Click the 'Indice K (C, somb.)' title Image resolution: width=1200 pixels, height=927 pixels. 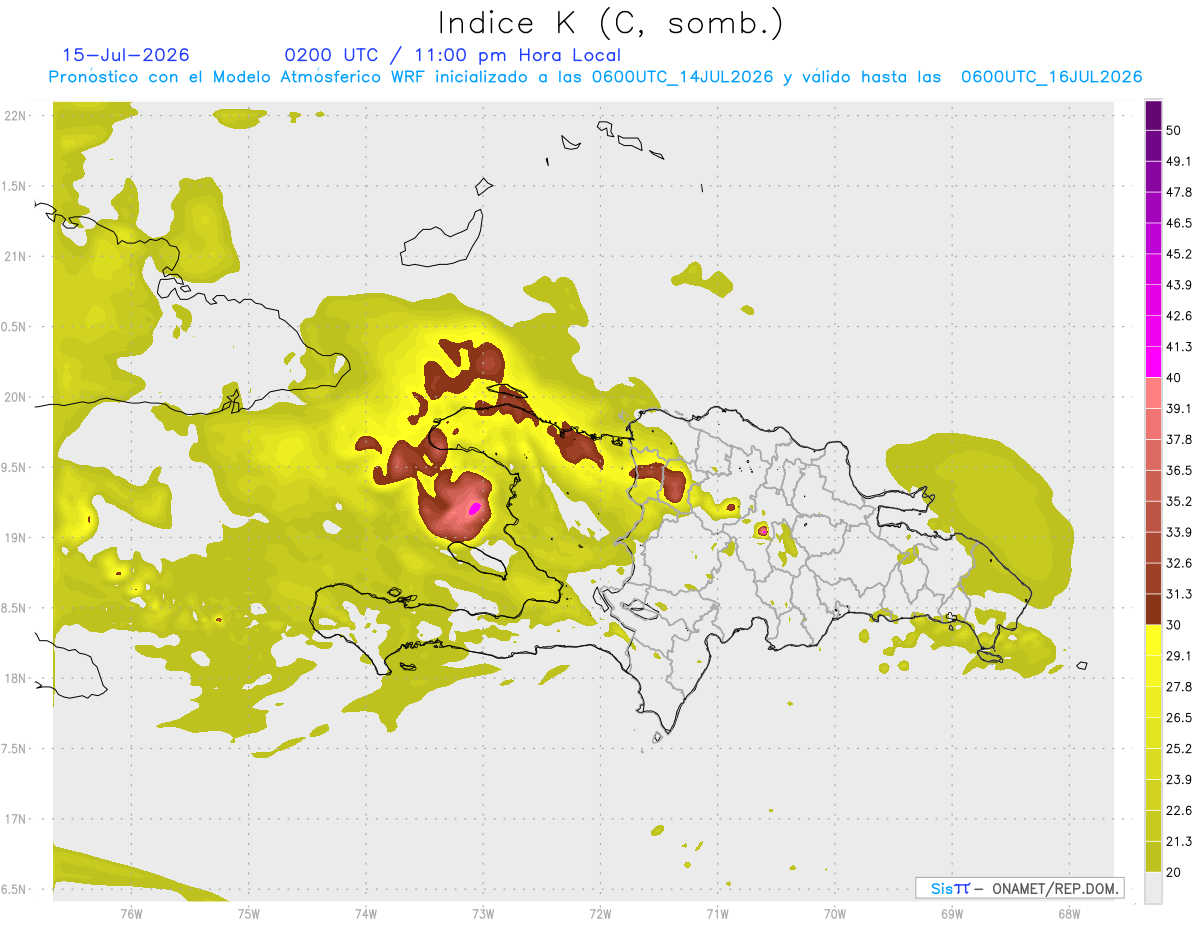[611, 22]
